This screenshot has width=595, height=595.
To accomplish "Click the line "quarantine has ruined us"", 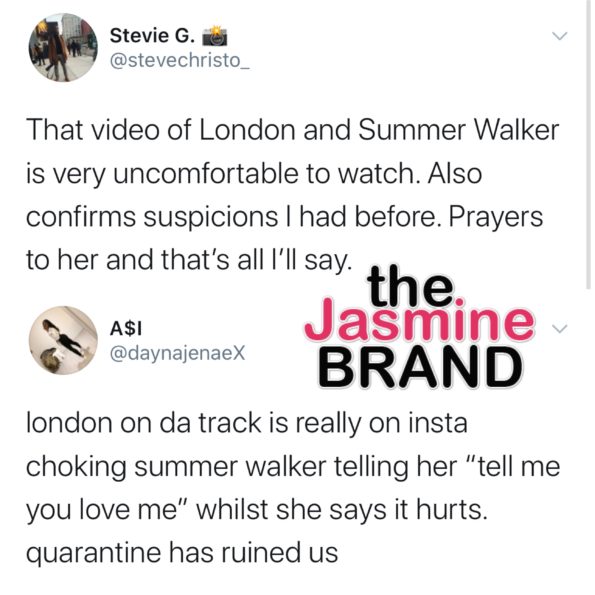I will (182, 552).
